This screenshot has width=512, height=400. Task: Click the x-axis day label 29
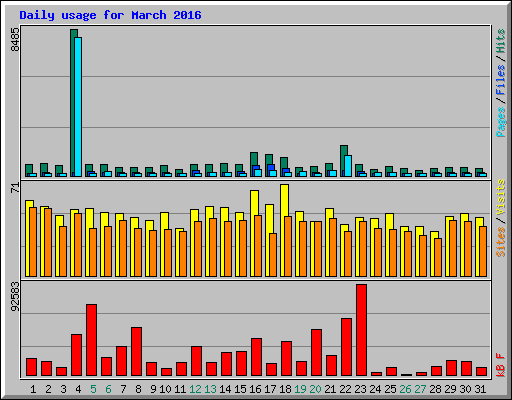pyautogui.click(x=450, y=389)
